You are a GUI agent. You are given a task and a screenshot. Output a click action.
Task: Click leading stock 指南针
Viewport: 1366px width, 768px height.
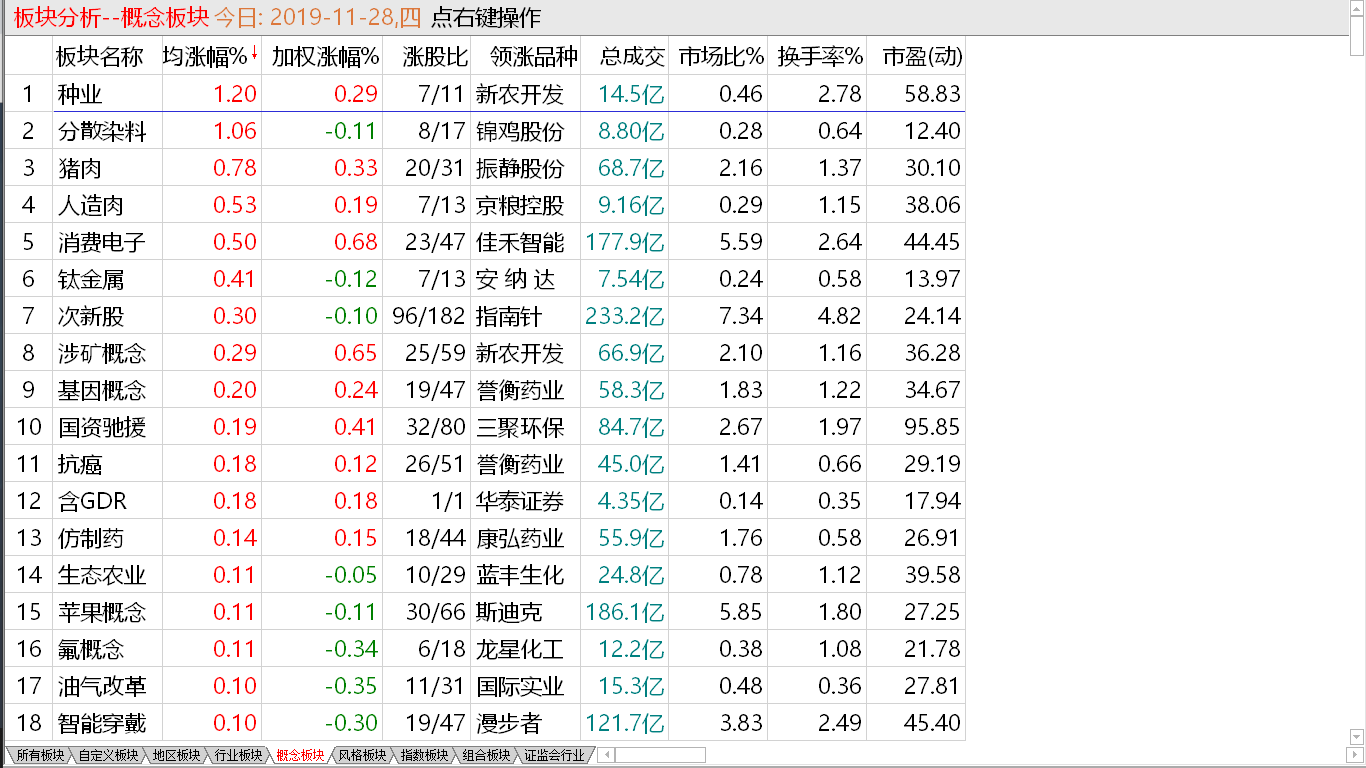click(x=509, y=316)
